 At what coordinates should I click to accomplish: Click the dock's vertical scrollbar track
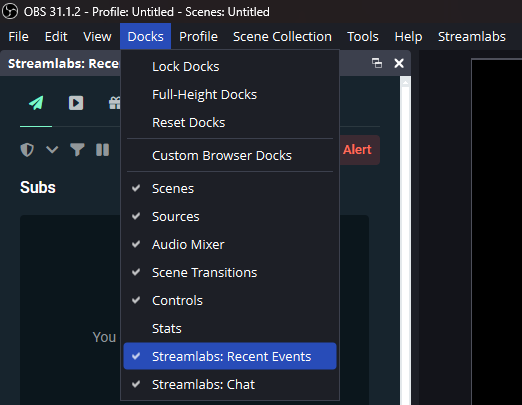pos(405,247)
